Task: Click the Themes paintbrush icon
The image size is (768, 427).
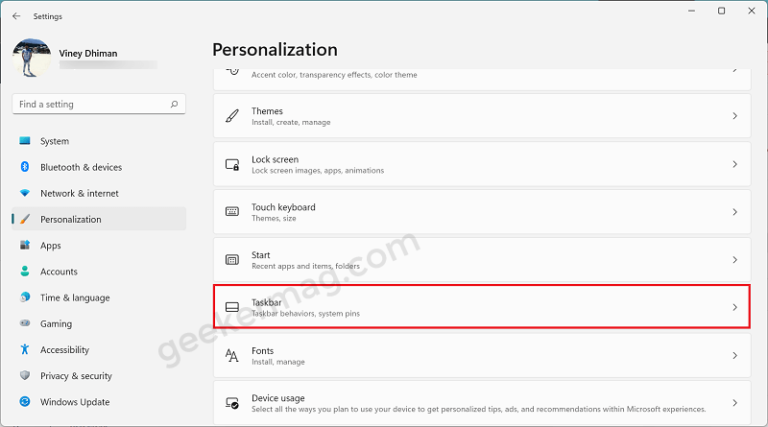Action: tap(232, 116)
